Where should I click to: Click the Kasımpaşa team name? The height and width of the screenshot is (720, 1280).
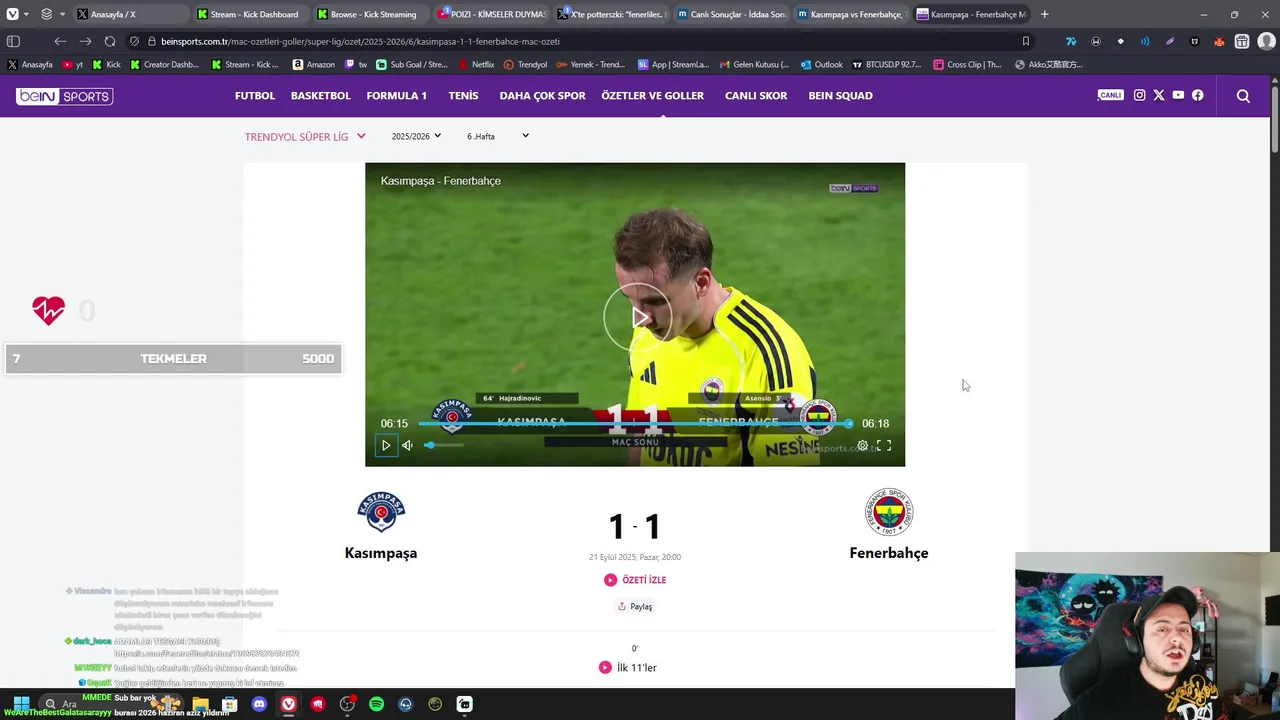381,553
